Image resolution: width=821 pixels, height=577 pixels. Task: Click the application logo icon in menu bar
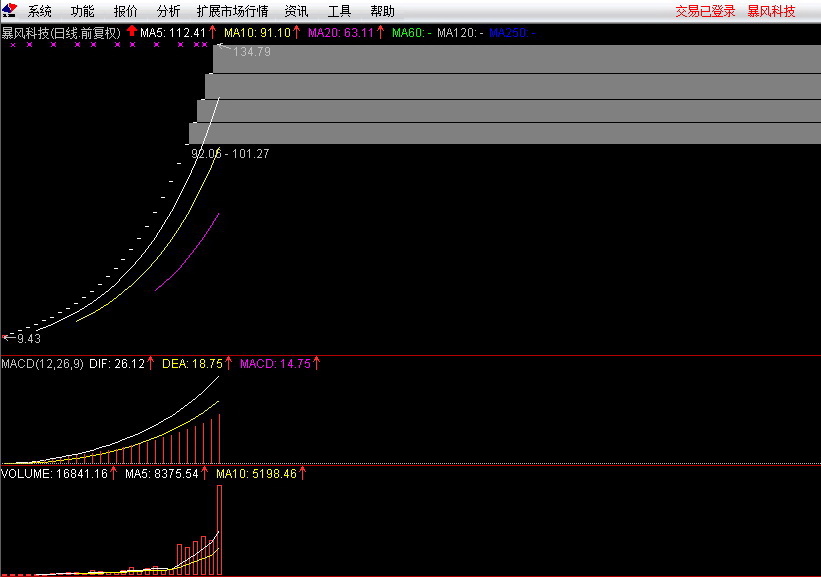tap(9, 10)
